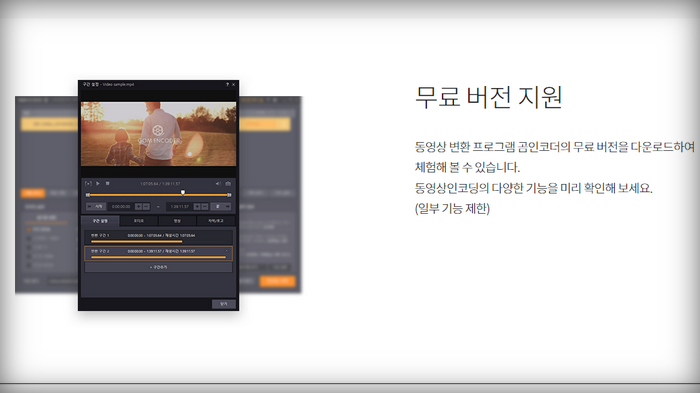Set the range end with the 끝 button
The width and height of the screenshot is (700, 393).
[x=221, y=207]
